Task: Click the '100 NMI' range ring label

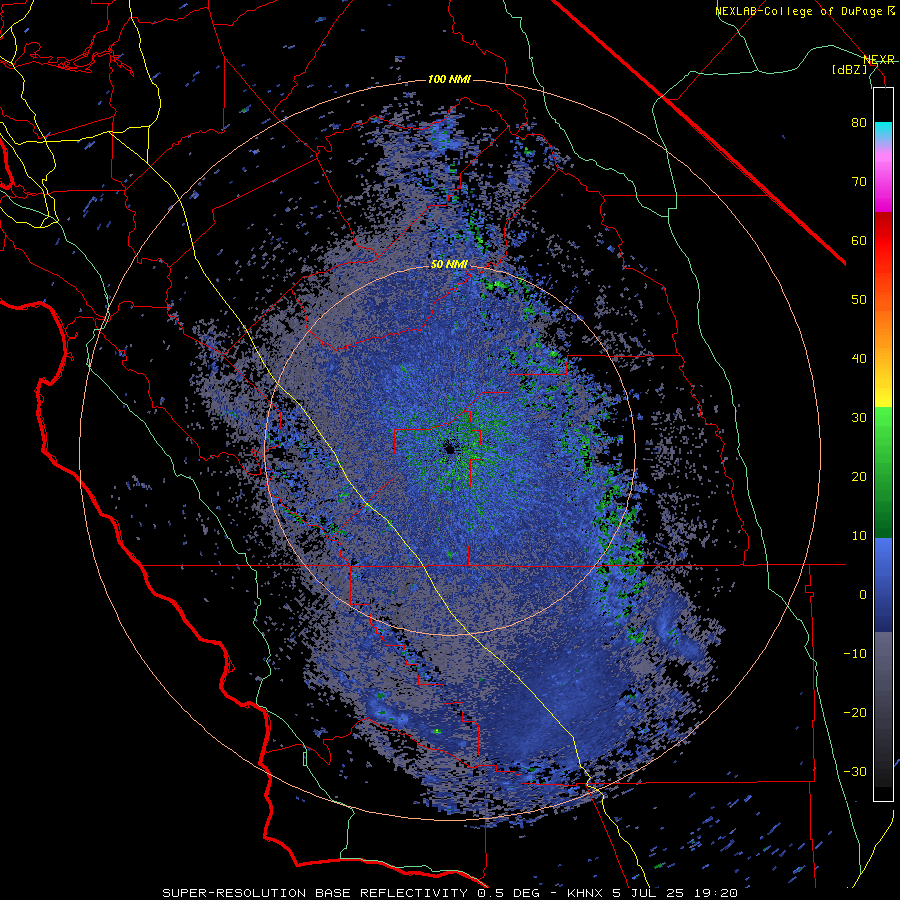Action: [449, 79]
